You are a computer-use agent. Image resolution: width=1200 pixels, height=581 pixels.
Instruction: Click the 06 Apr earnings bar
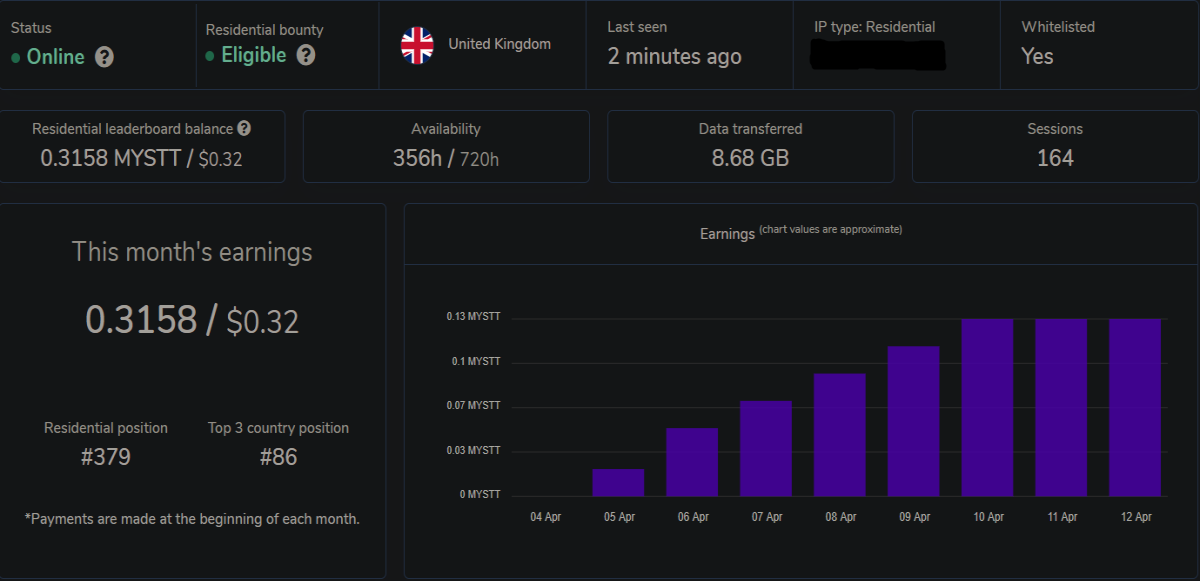692,462
